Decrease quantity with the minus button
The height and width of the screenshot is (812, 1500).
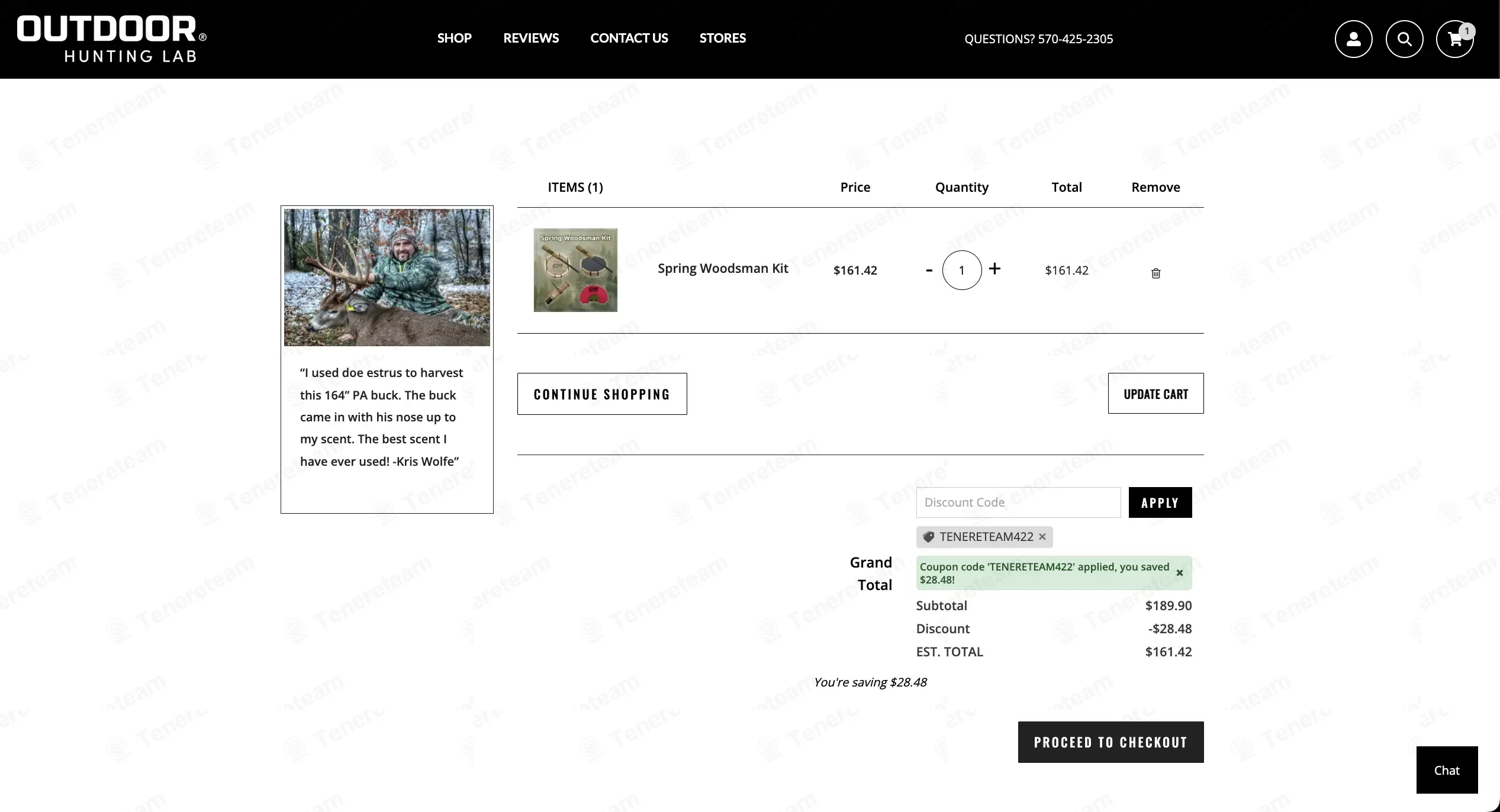(x=929, y=270)
